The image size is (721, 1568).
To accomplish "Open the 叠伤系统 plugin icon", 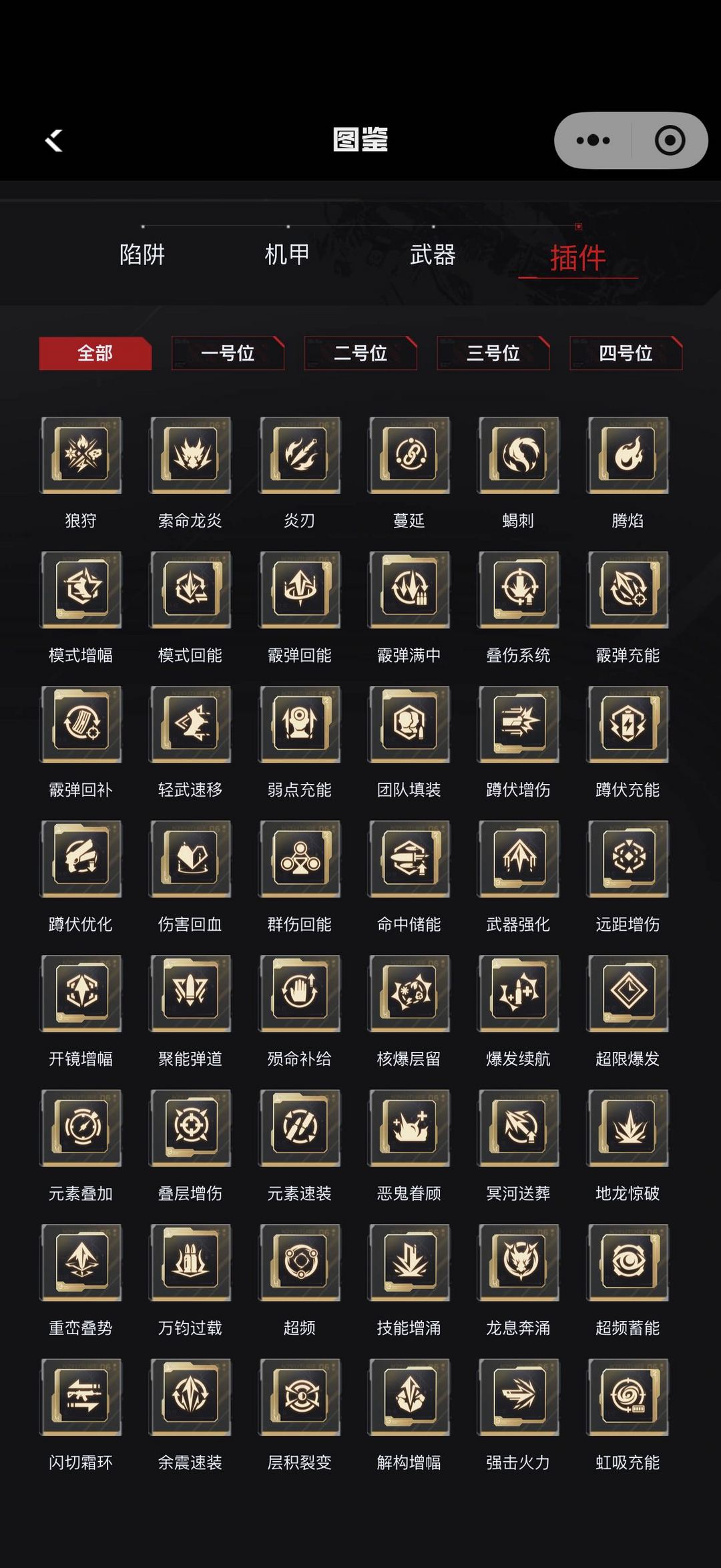I will pos(518,590).
